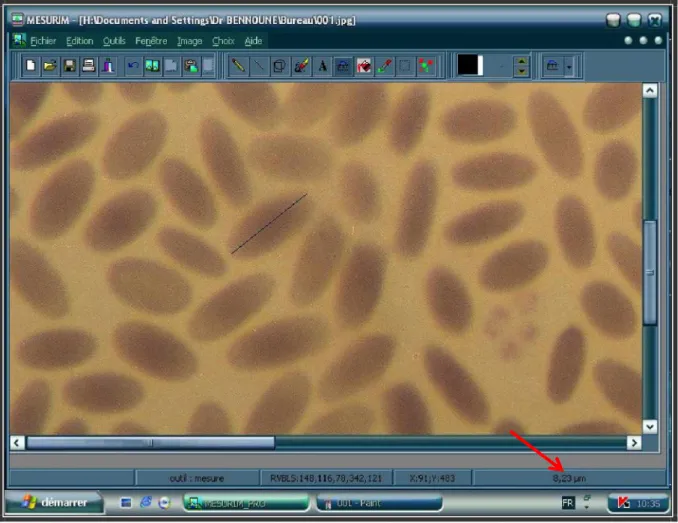The image size is (678, 523).
Task: Select the eyedropper color picker tool
Action: (x=385, y=66)
